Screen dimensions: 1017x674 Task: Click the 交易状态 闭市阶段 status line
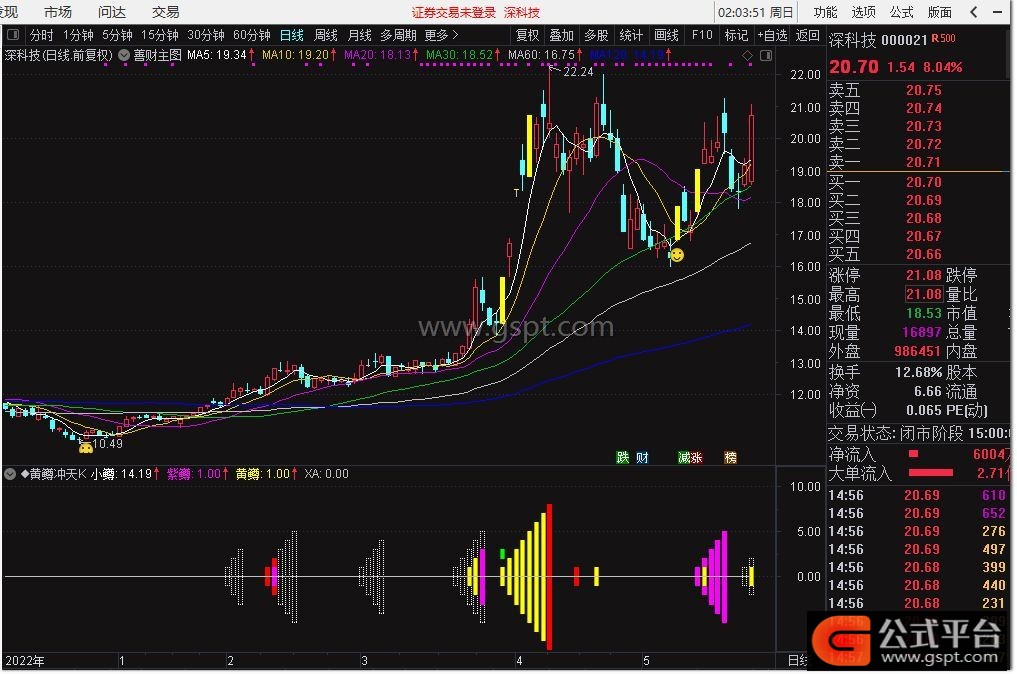click(919, 433)
